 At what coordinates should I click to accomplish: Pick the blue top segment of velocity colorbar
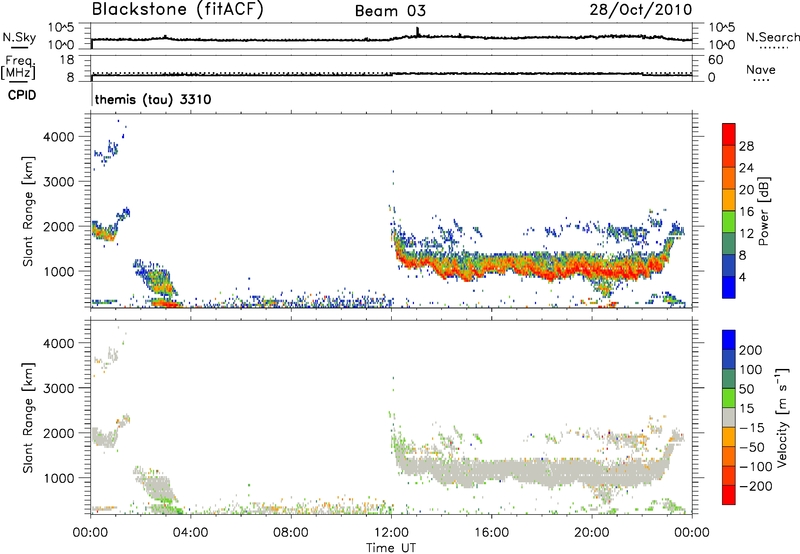729,340
